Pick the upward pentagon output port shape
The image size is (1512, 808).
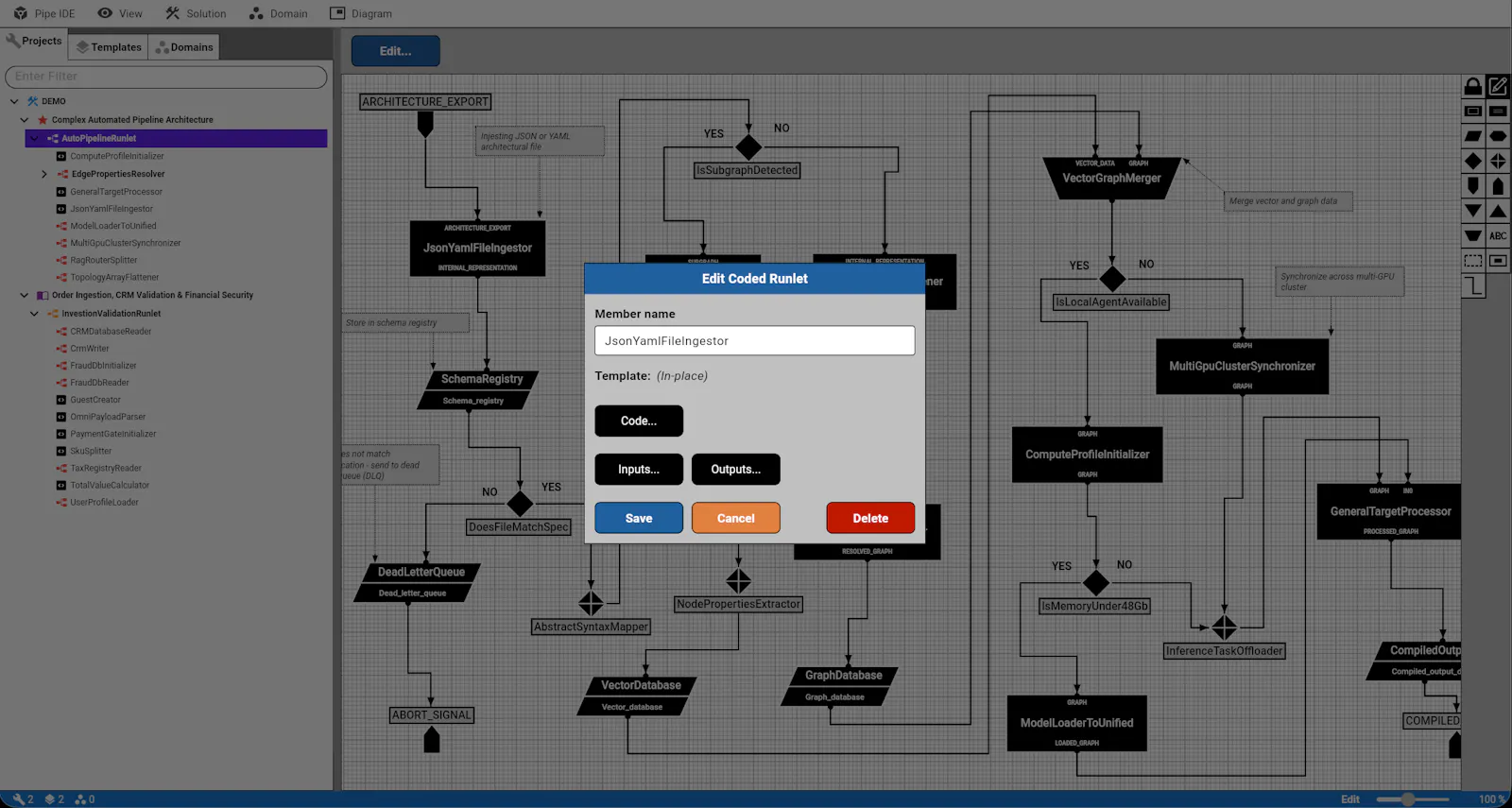[x=1498, y=186]
